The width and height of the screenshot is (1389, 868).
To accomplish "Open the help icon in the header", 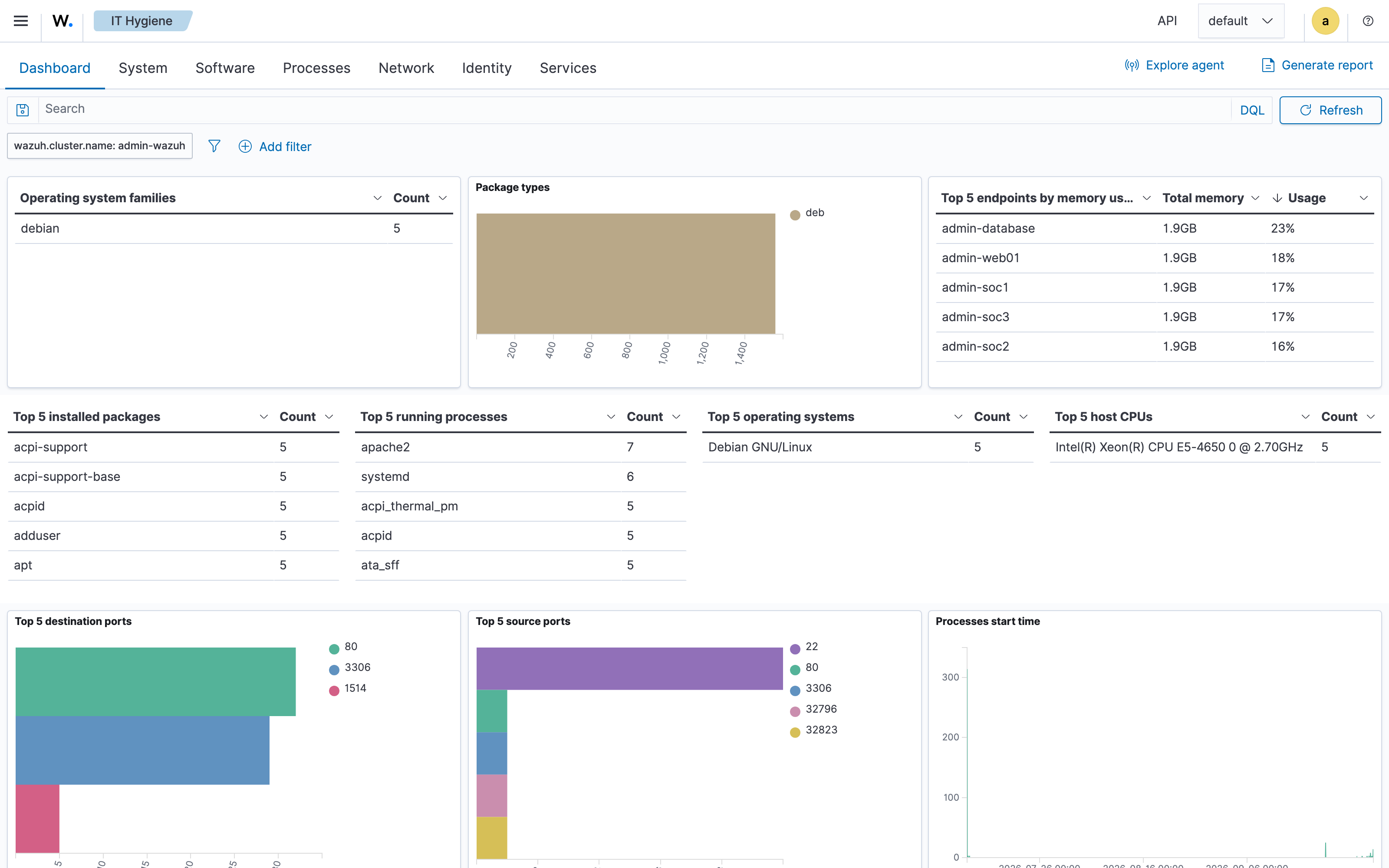I will tap(1368, 21).
